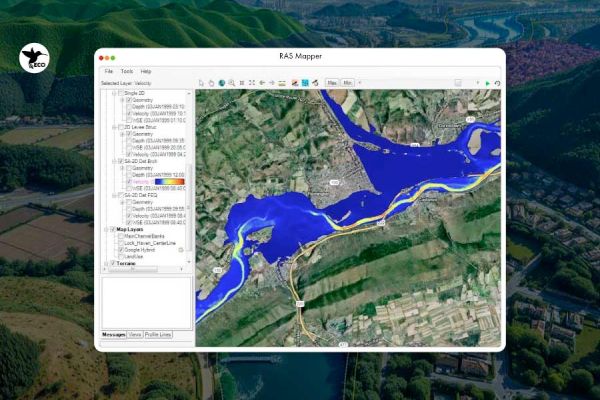Open the File menu
The image size is (600, 400).
[x=109, y=72]
